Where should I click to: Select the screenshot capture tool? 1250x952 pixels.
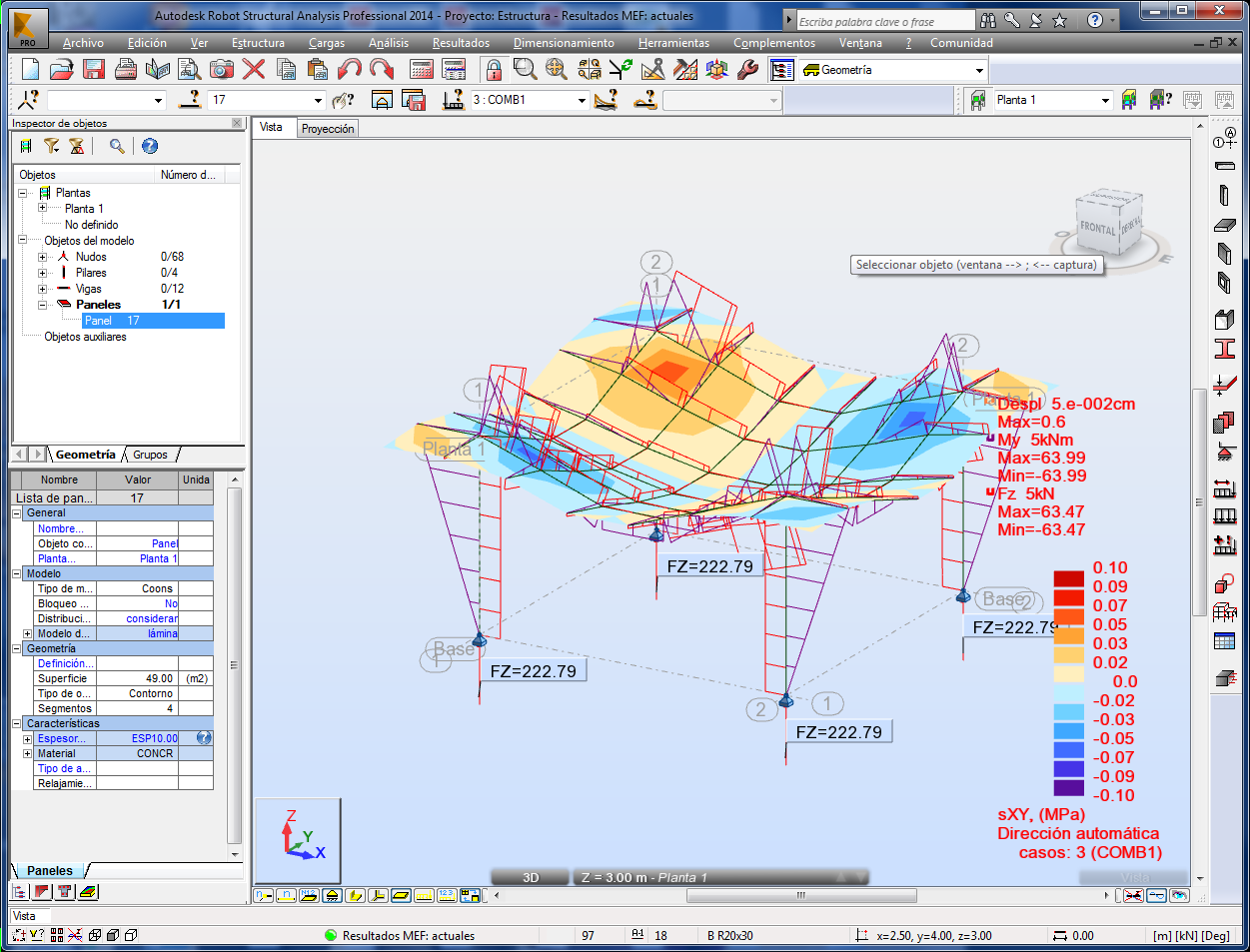(221, 69)
